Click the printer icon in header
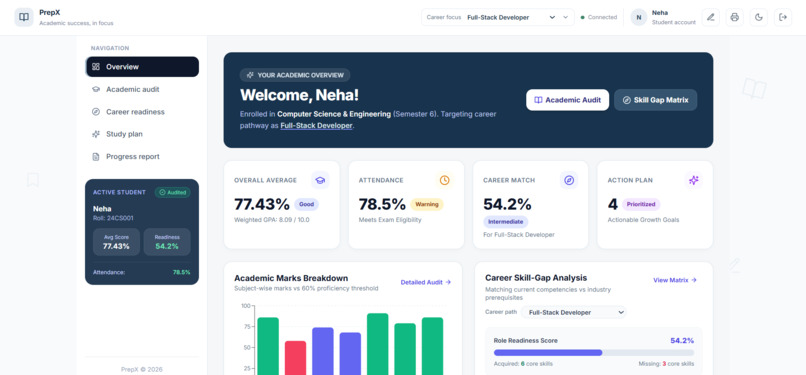806x375 pixels. 735,17
